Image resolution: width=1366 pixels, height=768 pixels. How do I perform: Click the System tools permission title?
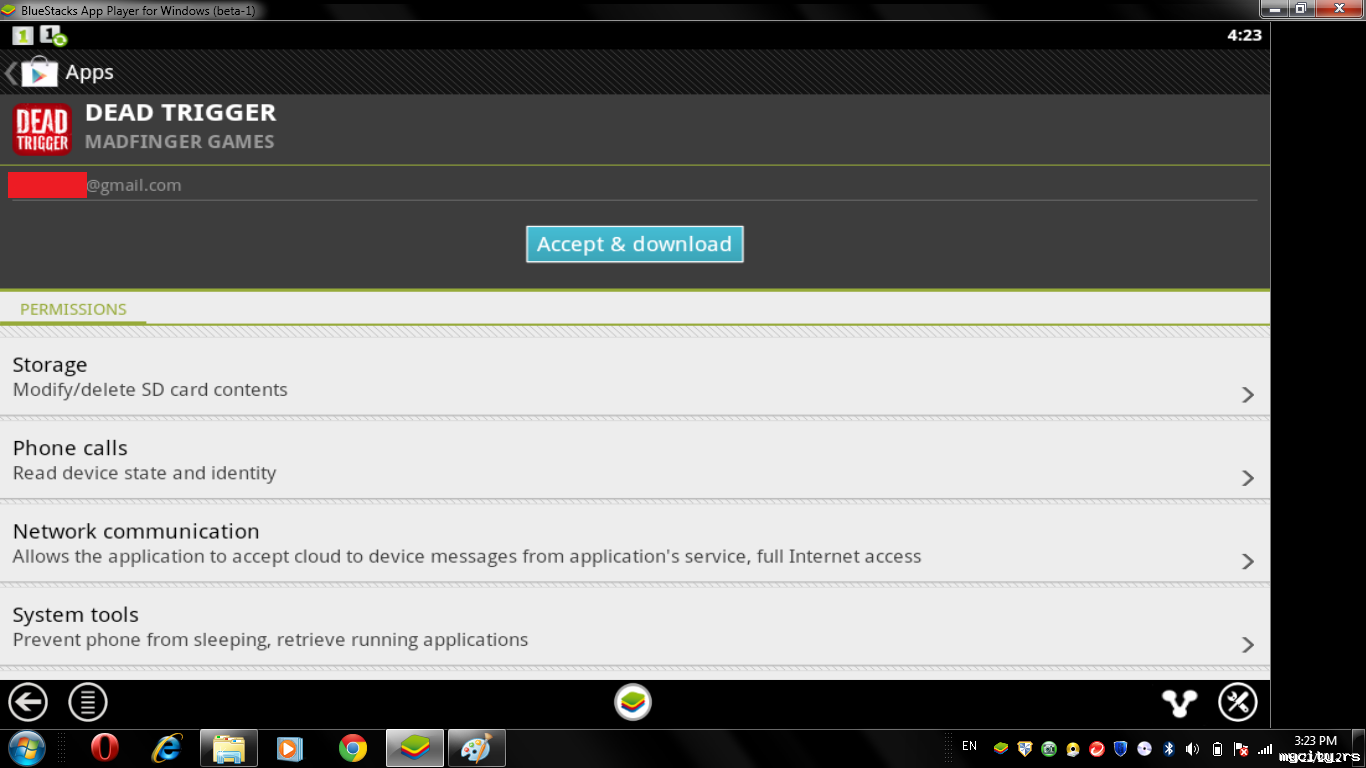coord(76,615)
